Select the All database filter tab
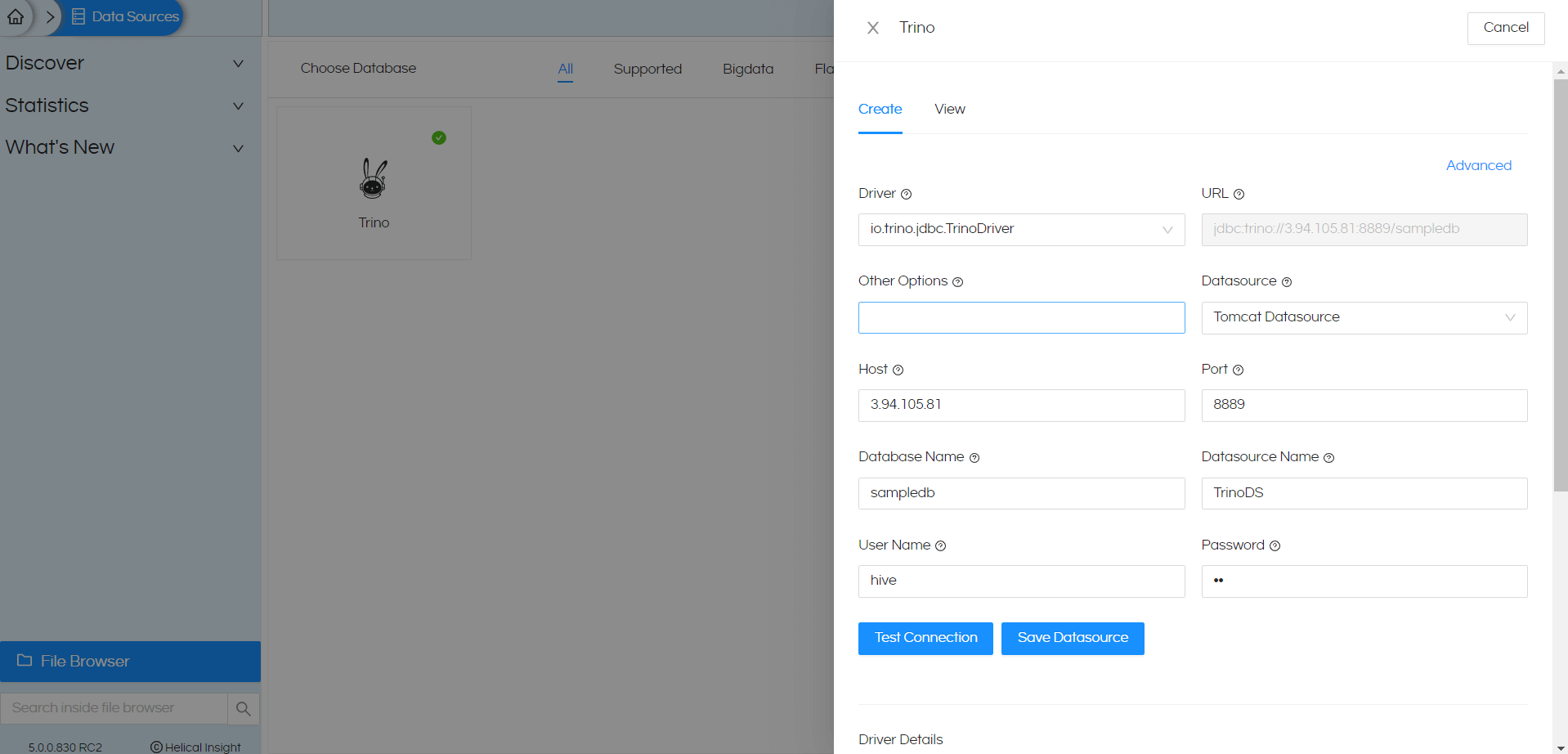The height and width of the screenshot is (754, 1568). (x=565, y=69)
